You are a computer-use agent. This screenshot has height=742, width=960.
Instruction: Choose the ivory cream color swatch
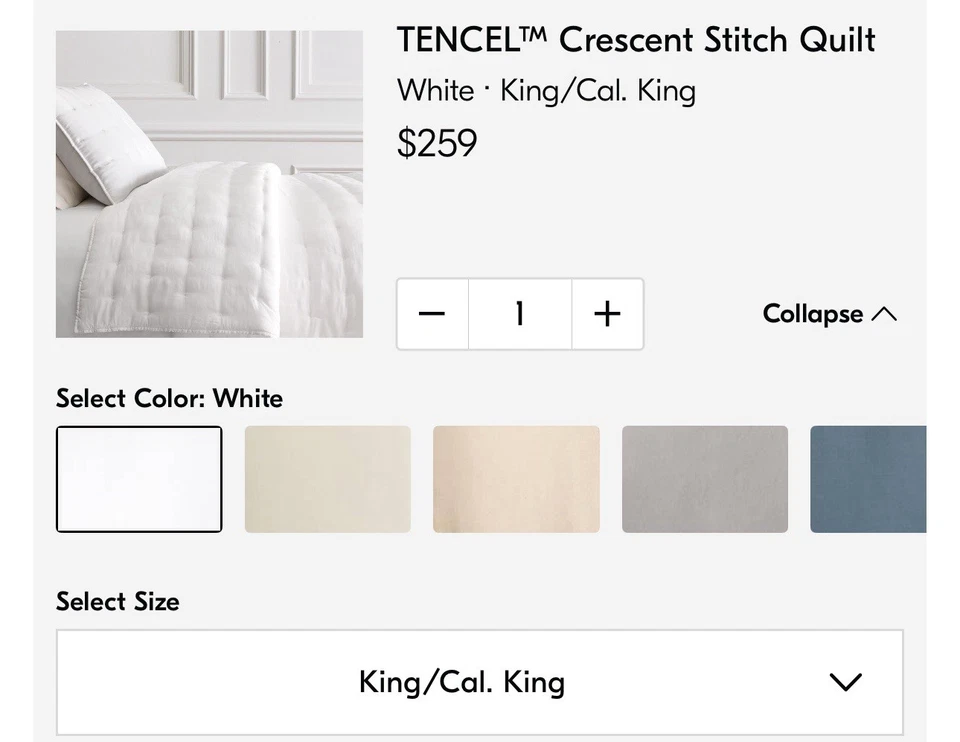327,479
